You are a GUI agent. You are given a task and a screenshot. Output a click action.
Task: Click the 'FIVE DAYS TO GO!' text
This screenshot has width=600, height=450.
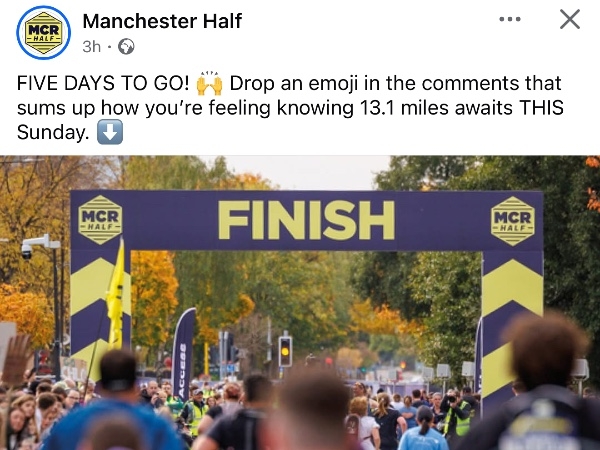pos(103,83)
